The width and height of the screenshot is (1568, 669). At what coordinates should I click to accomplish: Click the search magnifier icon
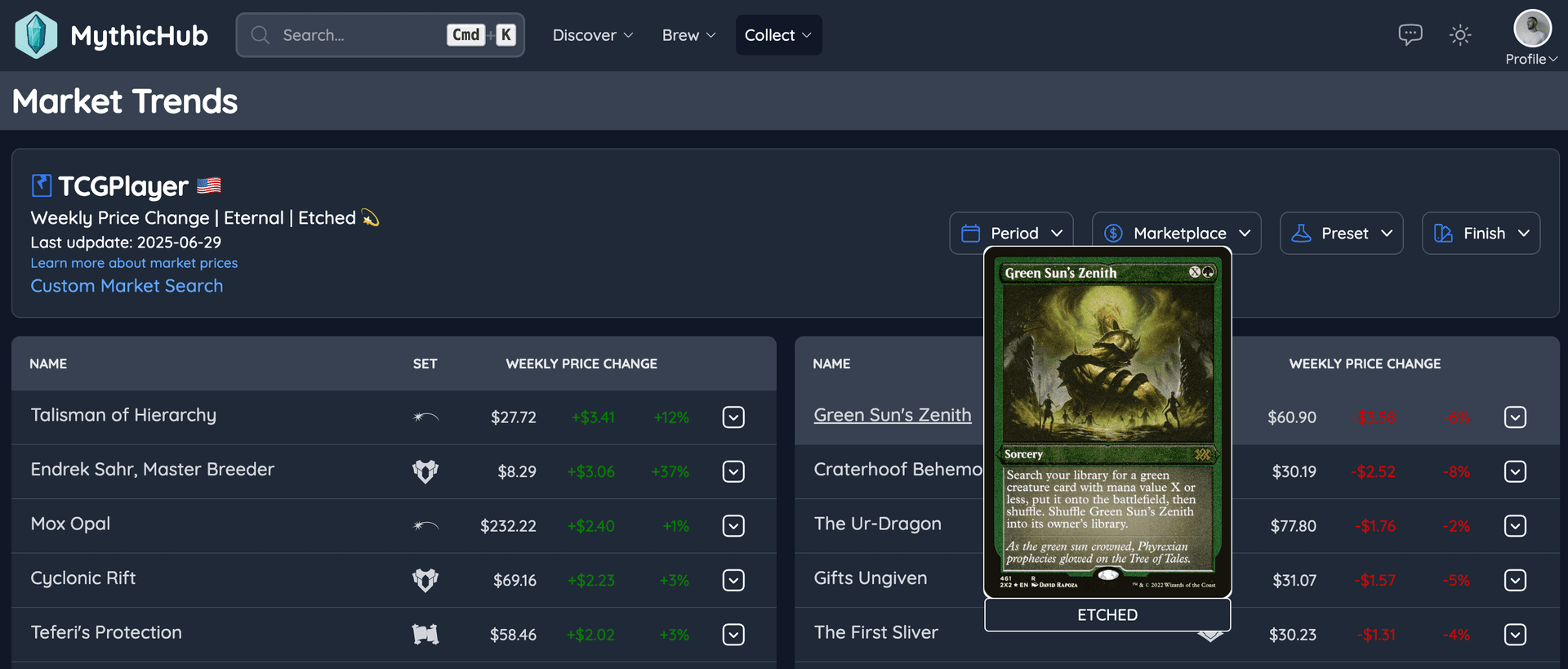pyautogui.click(x=261, y=35)
